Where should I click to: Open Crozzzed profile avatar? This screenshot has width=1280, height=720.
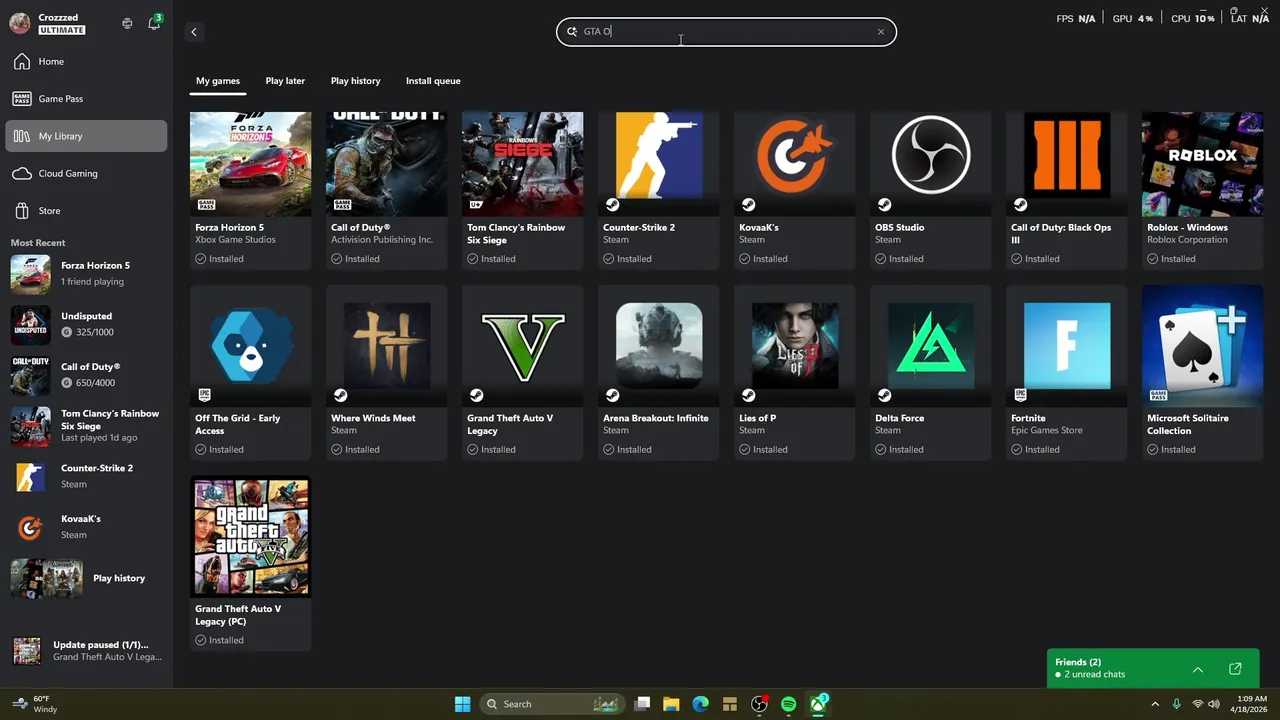(19, 23)
